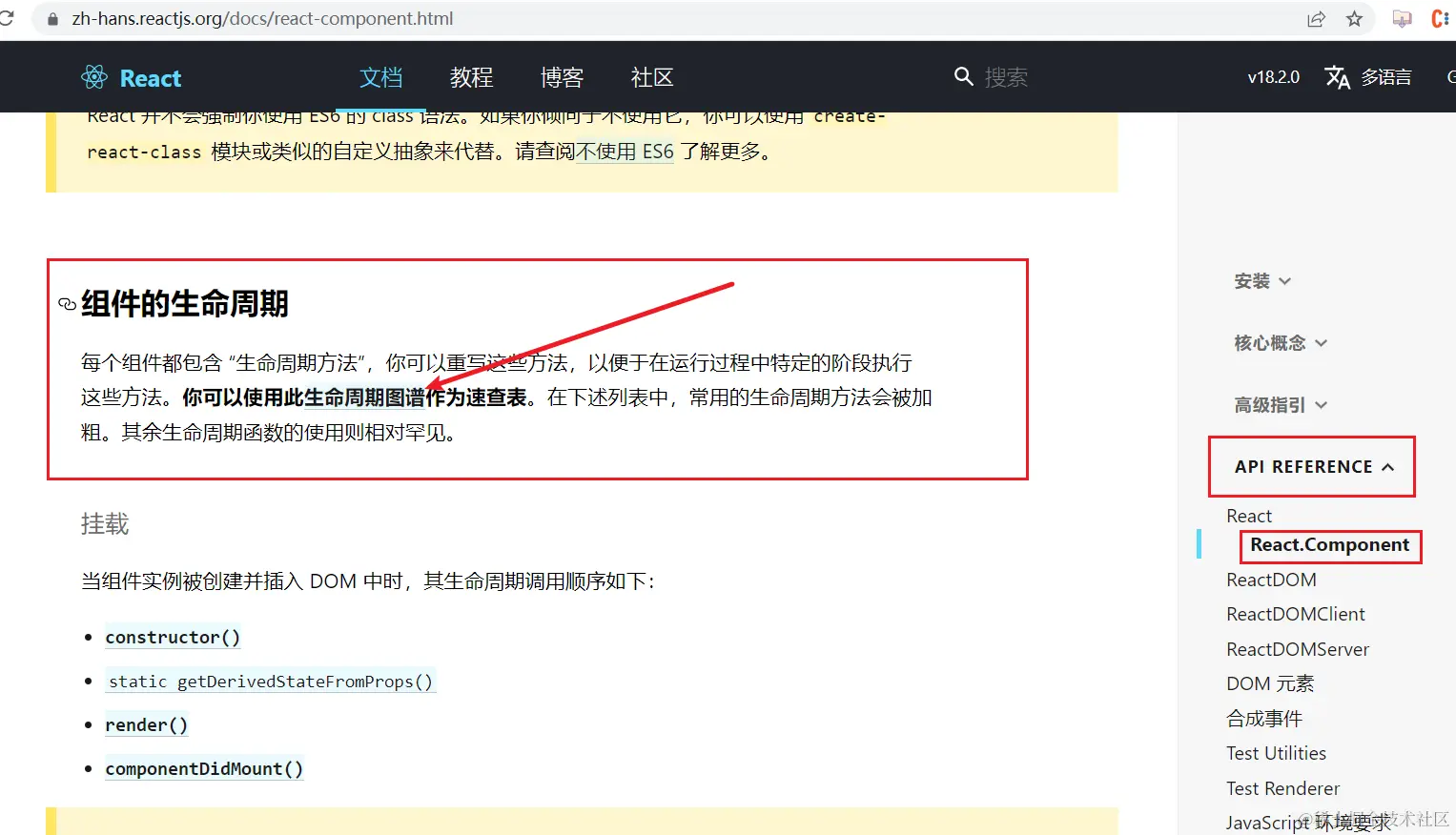Open the 教程 nav tab

click(x=471, y=77)
